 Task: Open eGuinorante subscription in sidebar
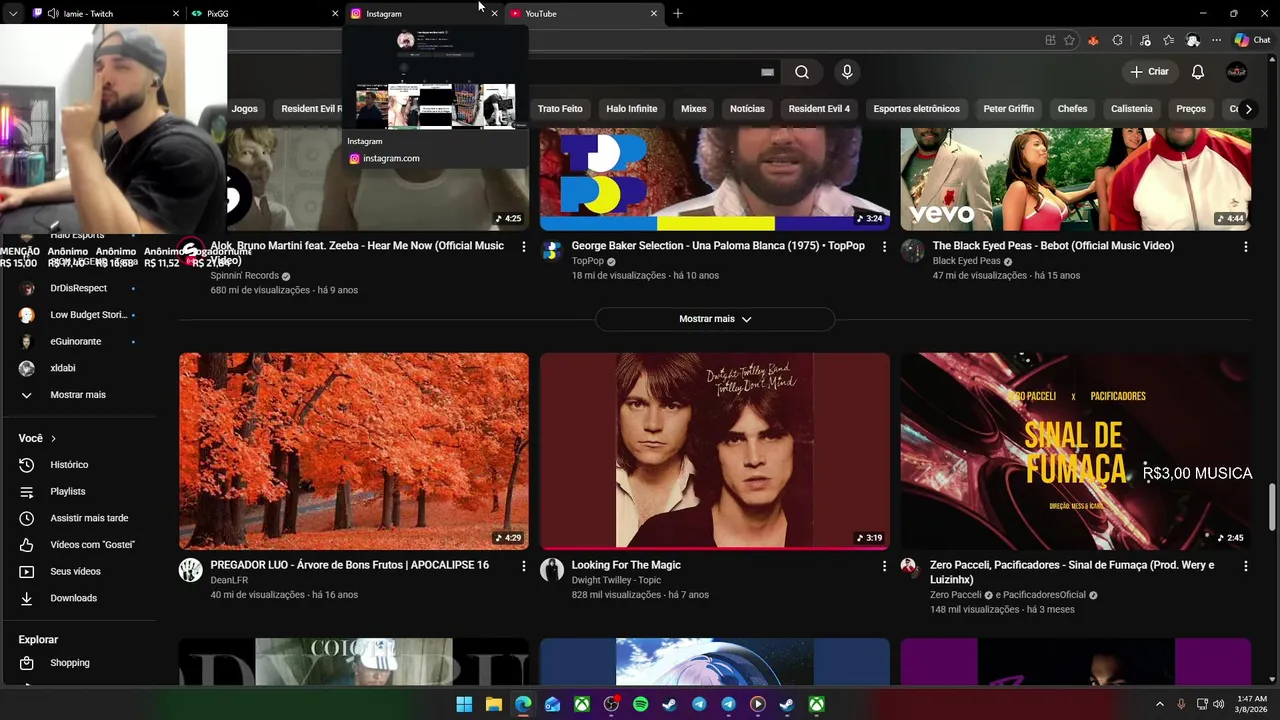click(x=77, y=341)
